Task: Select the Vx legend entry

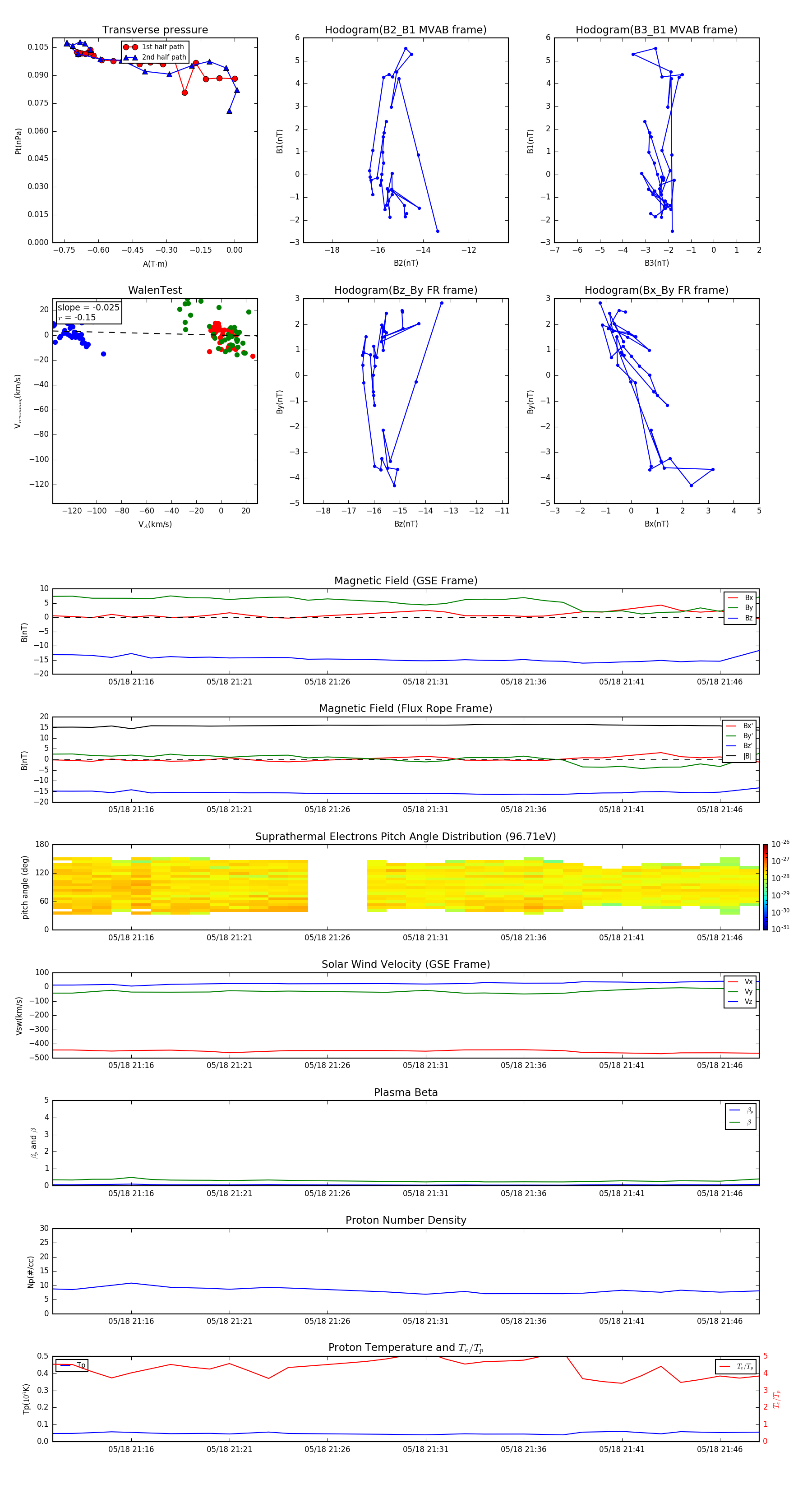Action: coord(740,981)
